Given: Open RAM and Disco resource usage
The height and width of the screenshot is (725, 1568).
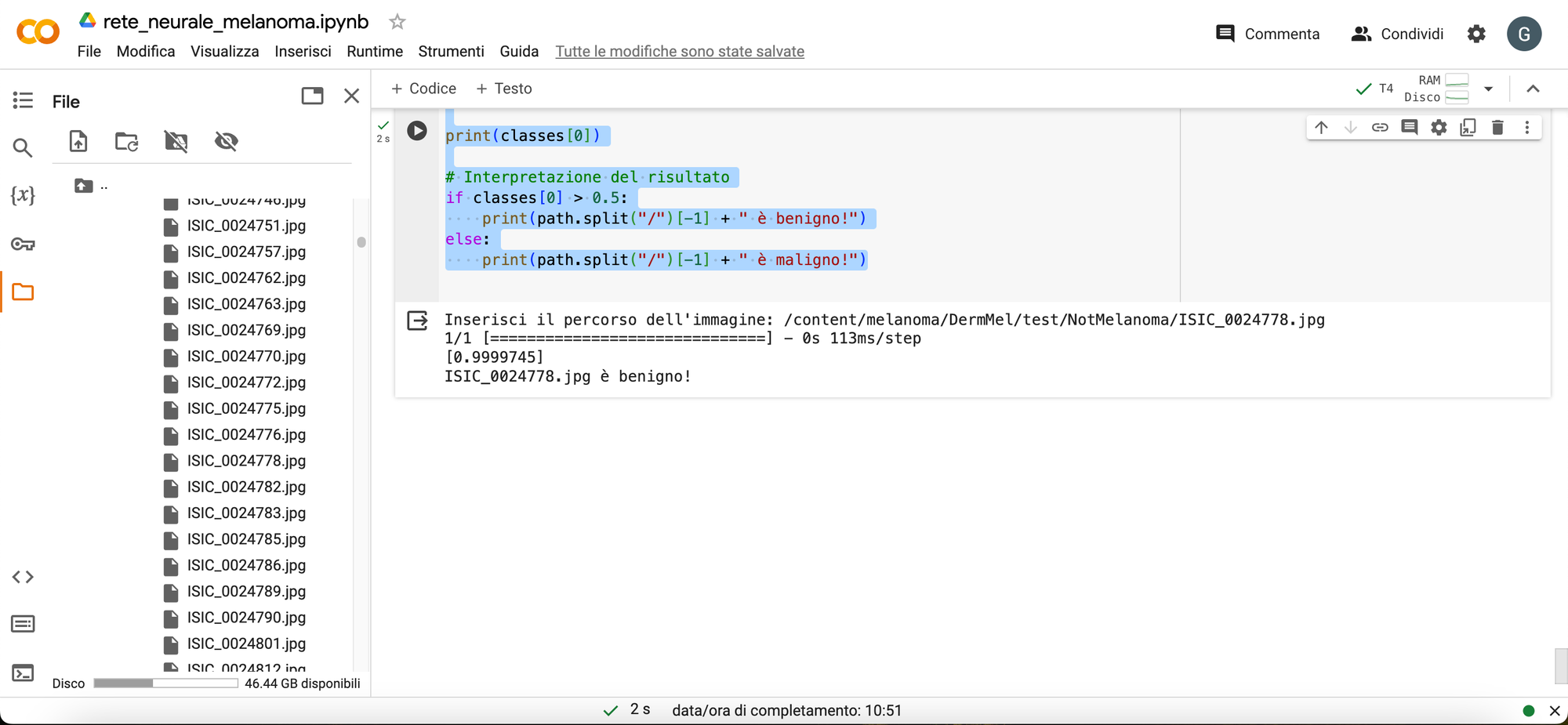Looking at the screenshot, I should click(1436, 89).
